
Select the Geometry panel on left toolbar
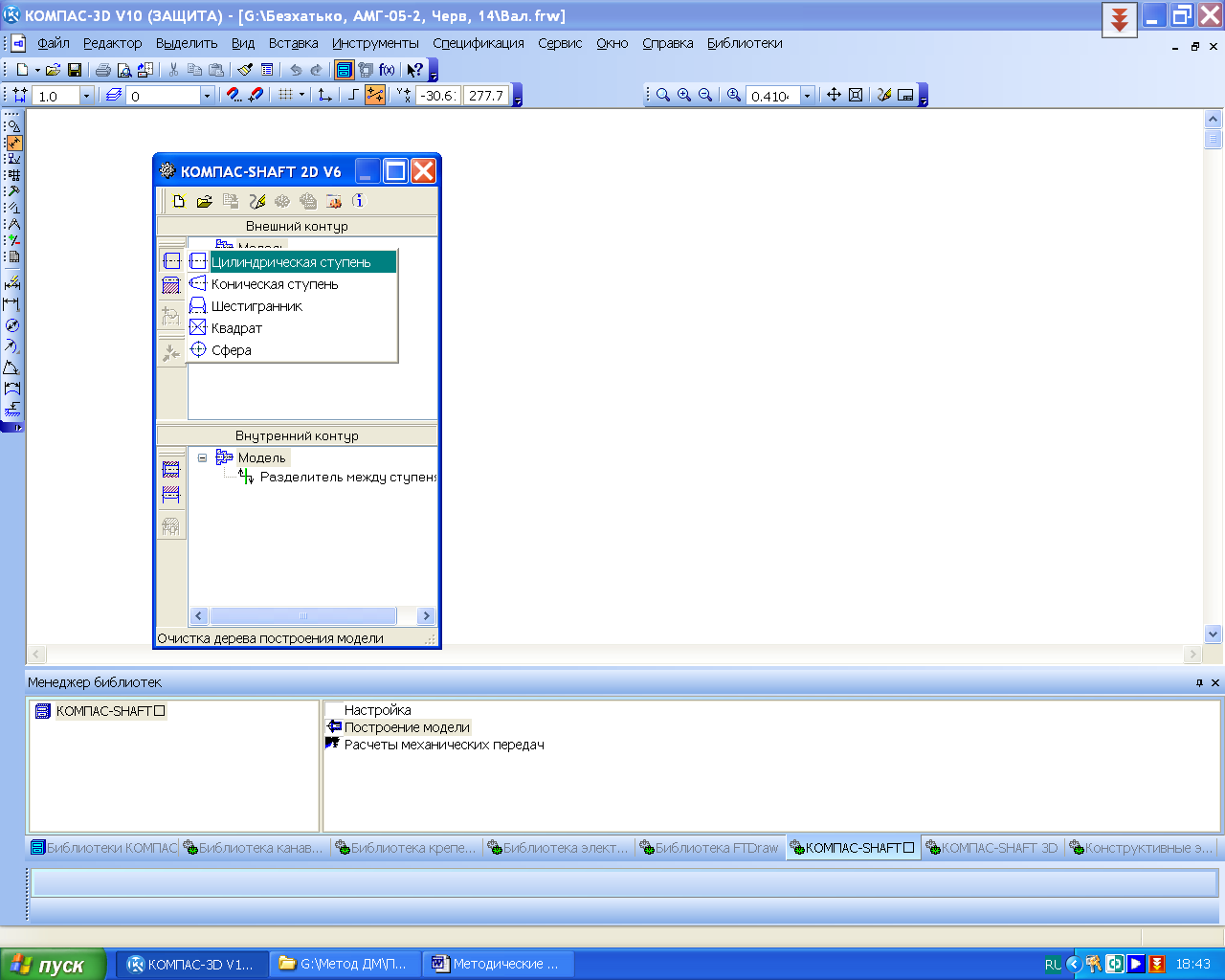tap(12, 126)
